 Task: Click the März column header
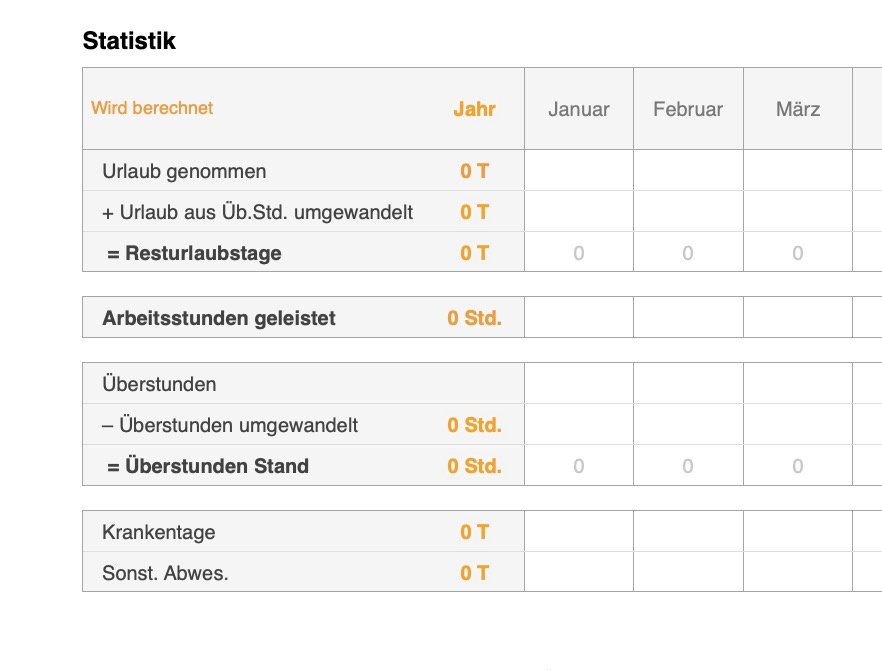[797, 109]
